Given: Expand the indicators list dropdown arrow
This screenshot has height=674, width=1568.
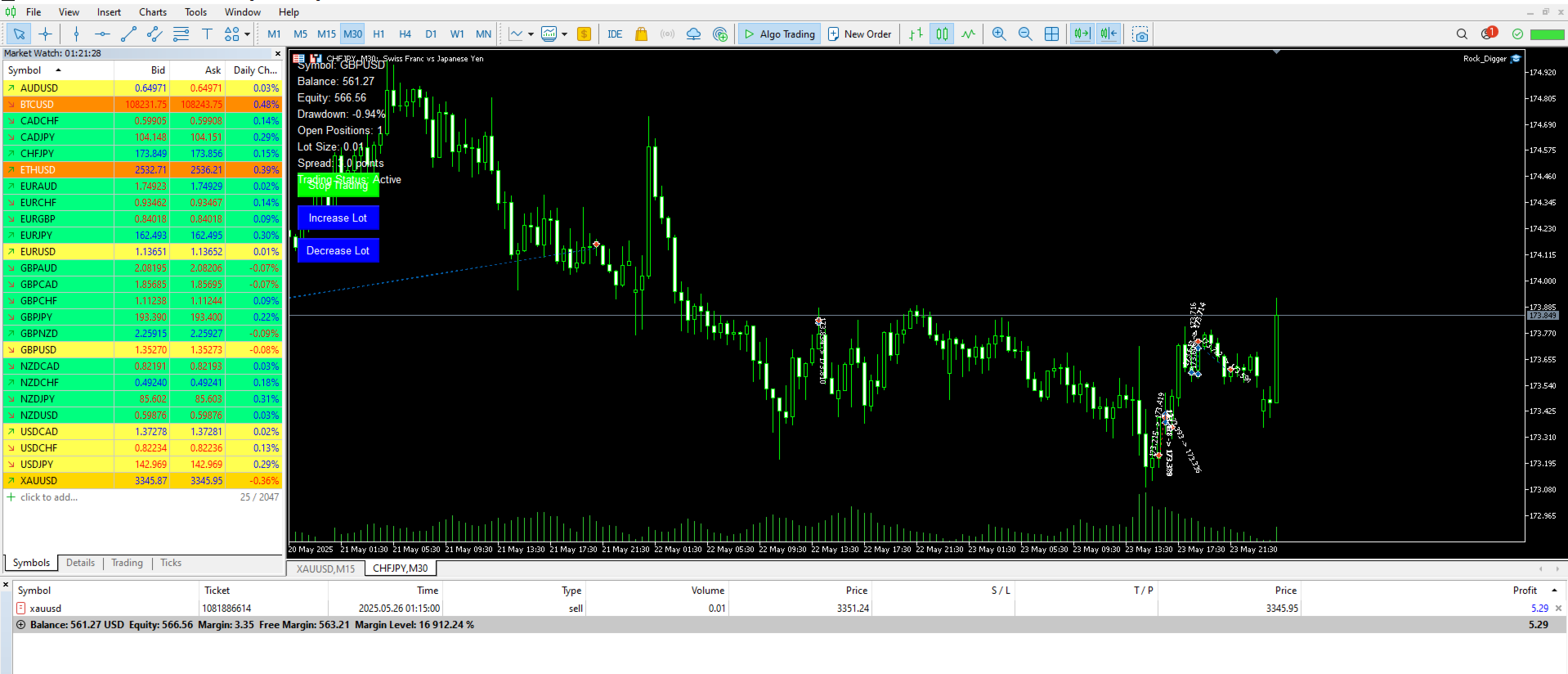Looking at the screenshot, I should [531, 34].
